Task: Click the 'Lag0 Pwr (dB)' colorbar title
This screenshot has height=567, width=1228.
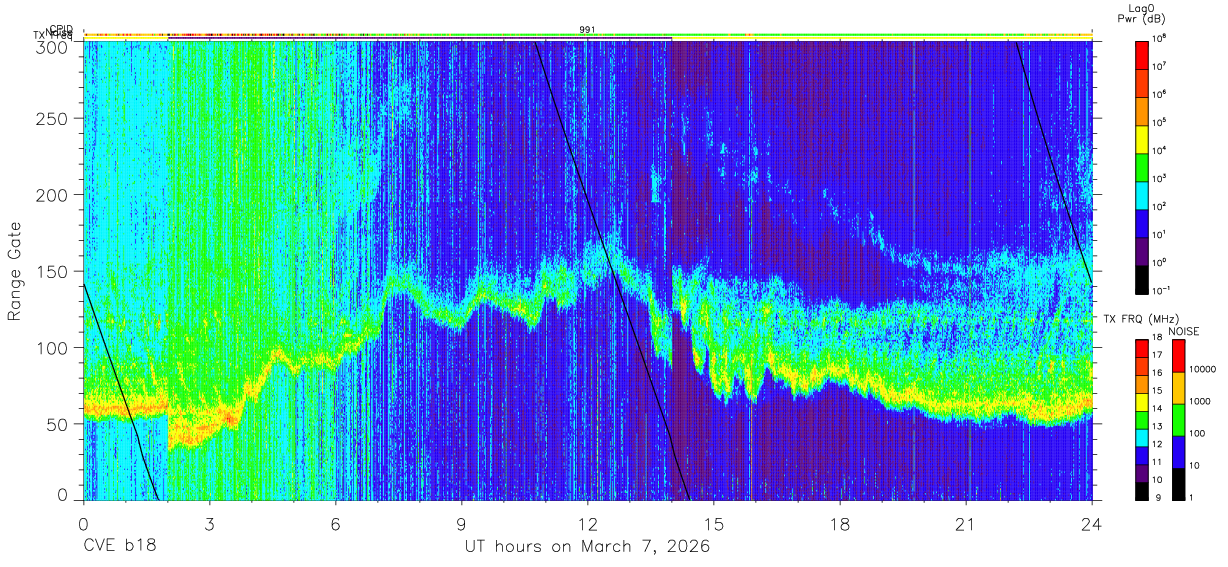Action: point(1141,13)
